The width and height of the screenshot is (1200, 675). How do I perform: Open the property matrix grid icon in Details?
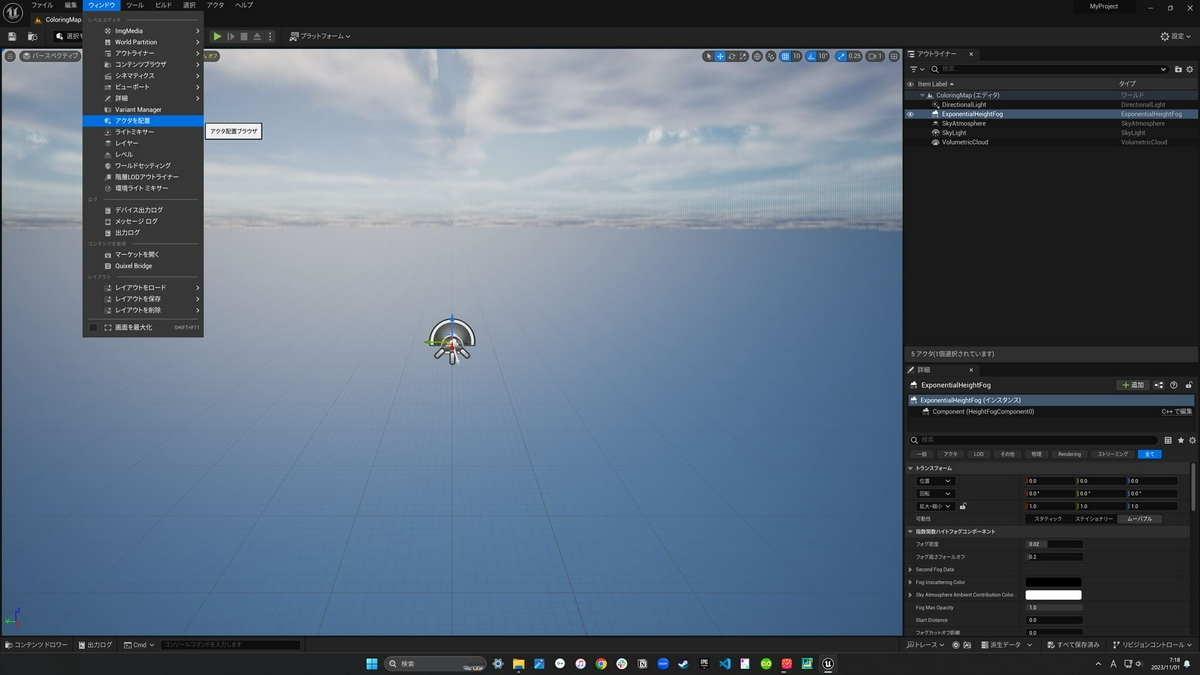coord(1168,440)
